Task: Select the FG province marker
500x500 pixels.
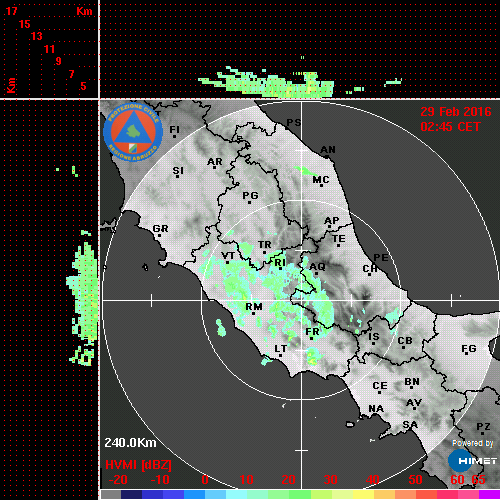Action: [469, 348]
